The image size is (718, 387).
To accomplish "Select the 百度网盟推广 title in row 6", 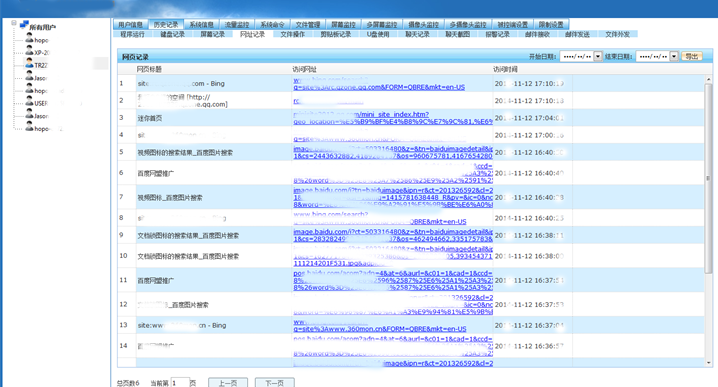I will click(156, 174).
